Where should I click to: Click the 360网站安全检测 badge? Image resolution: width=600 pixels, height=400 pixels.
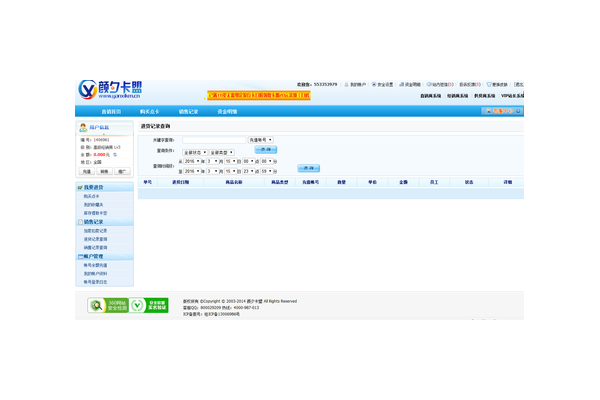pyautogui.click(x=108, y=305)
